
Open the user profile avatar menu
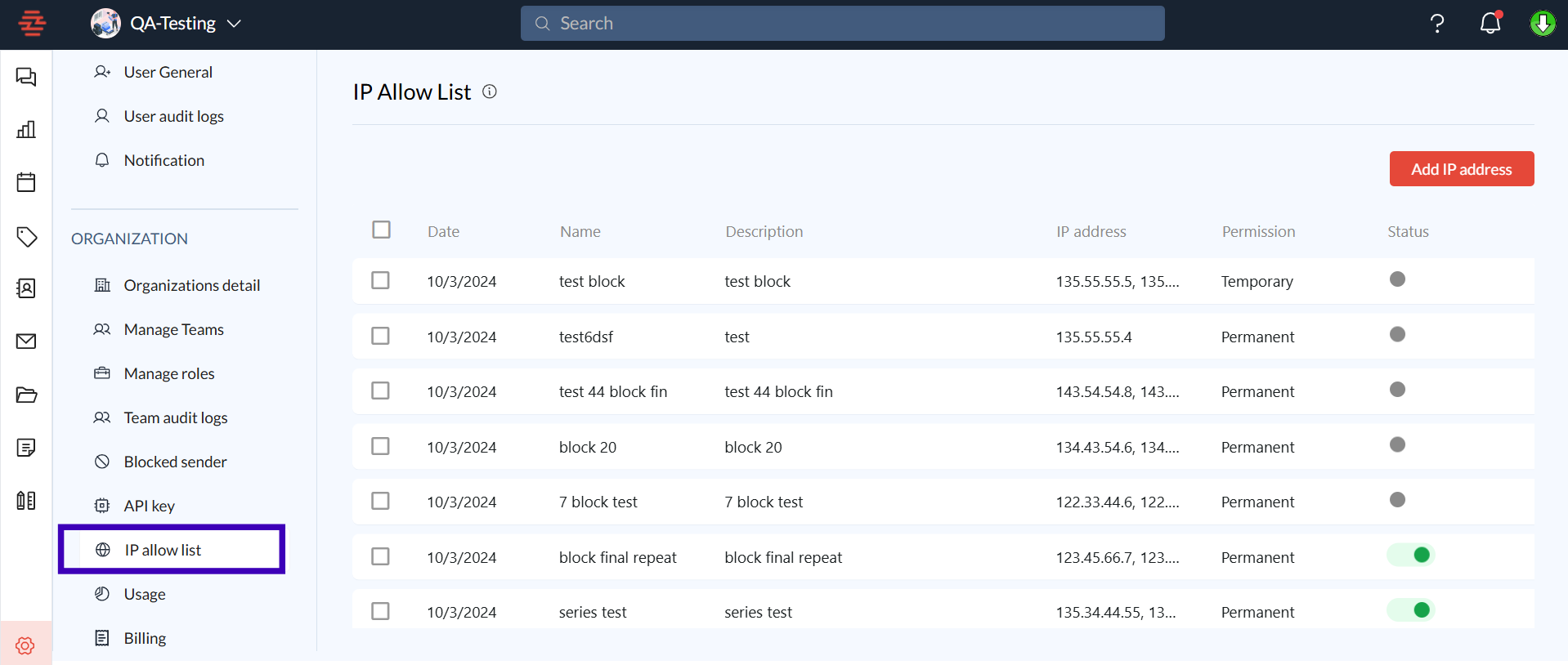point(1542,23)
